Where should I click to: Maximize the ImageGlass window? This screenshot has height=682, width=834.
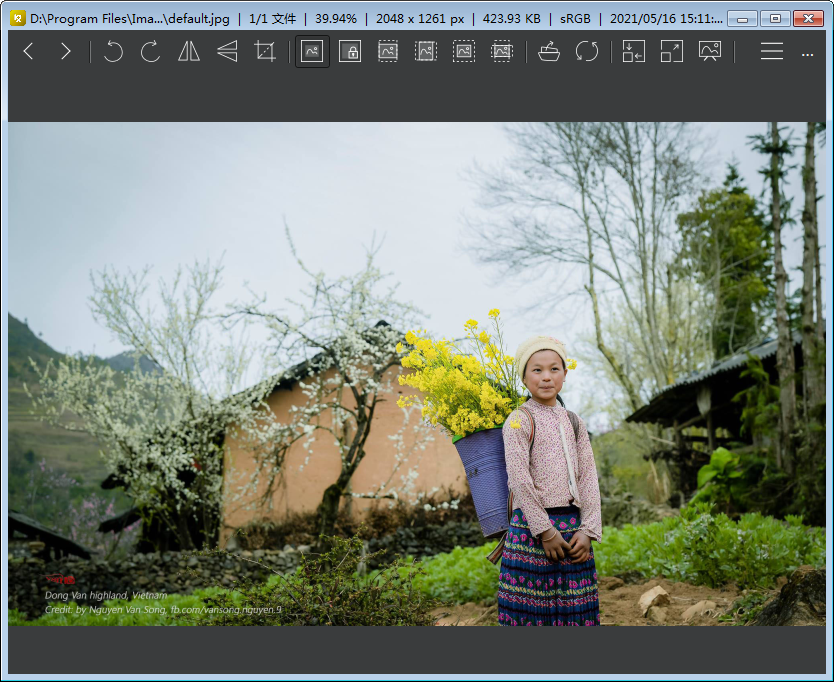point(775,19)
